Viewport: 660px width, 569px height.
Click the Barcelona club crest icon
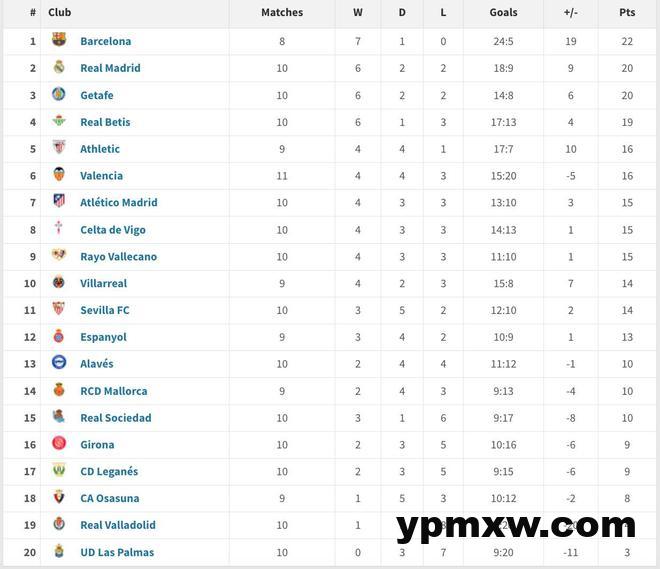pyautogui.click(x=59, y=41)
